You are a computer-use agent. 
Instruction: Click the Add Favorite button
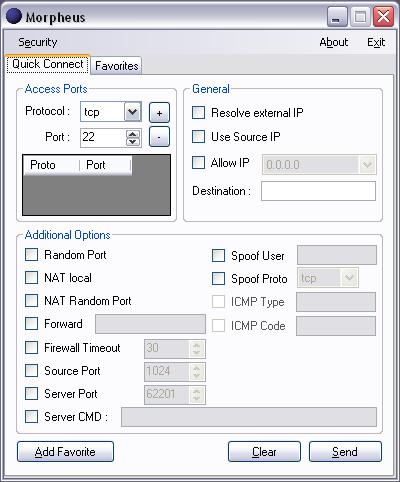tap(65, 452)
